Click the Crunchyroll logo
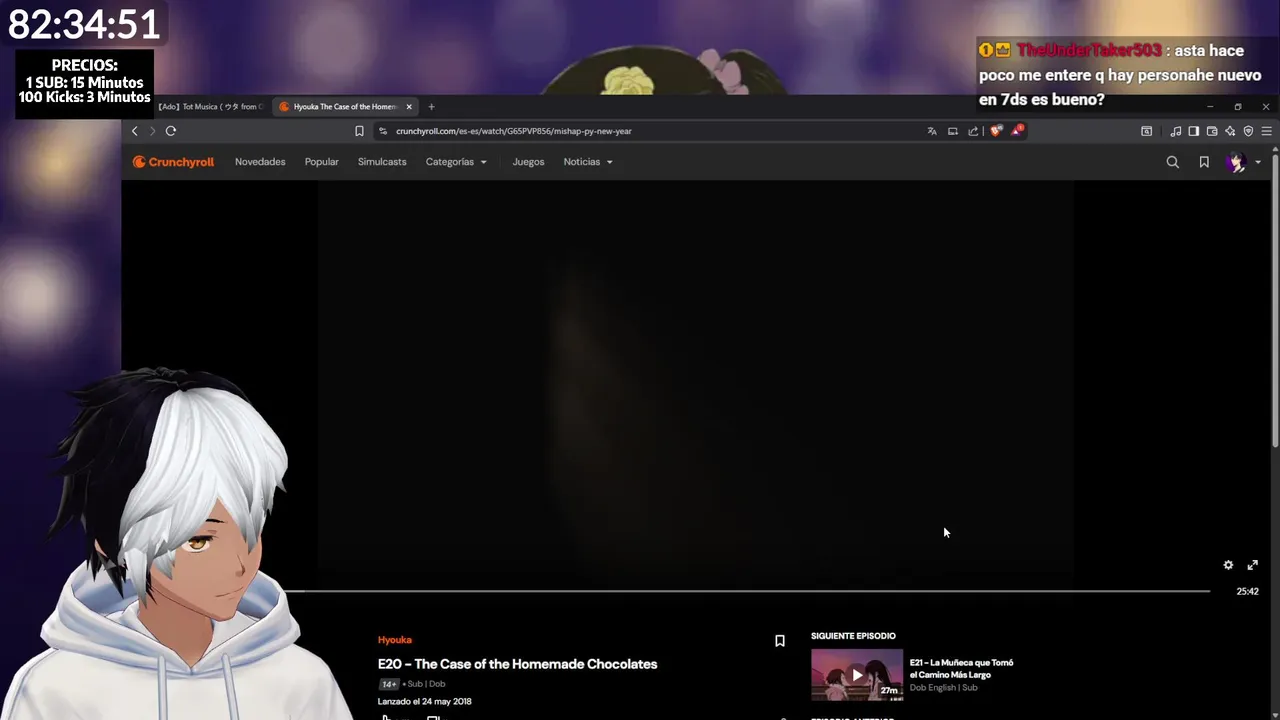The image size is (1280, 720). [173, 162]
